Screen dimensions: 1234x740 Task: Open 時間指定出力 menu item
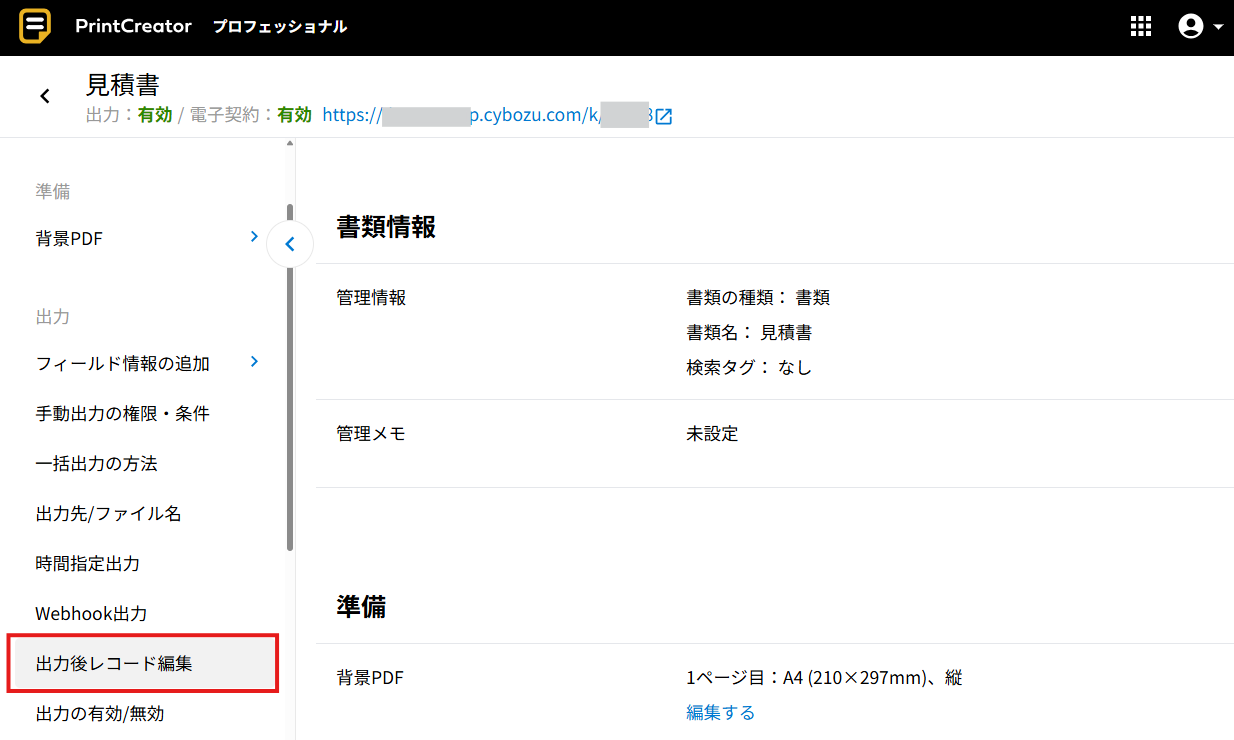[88, 564]
